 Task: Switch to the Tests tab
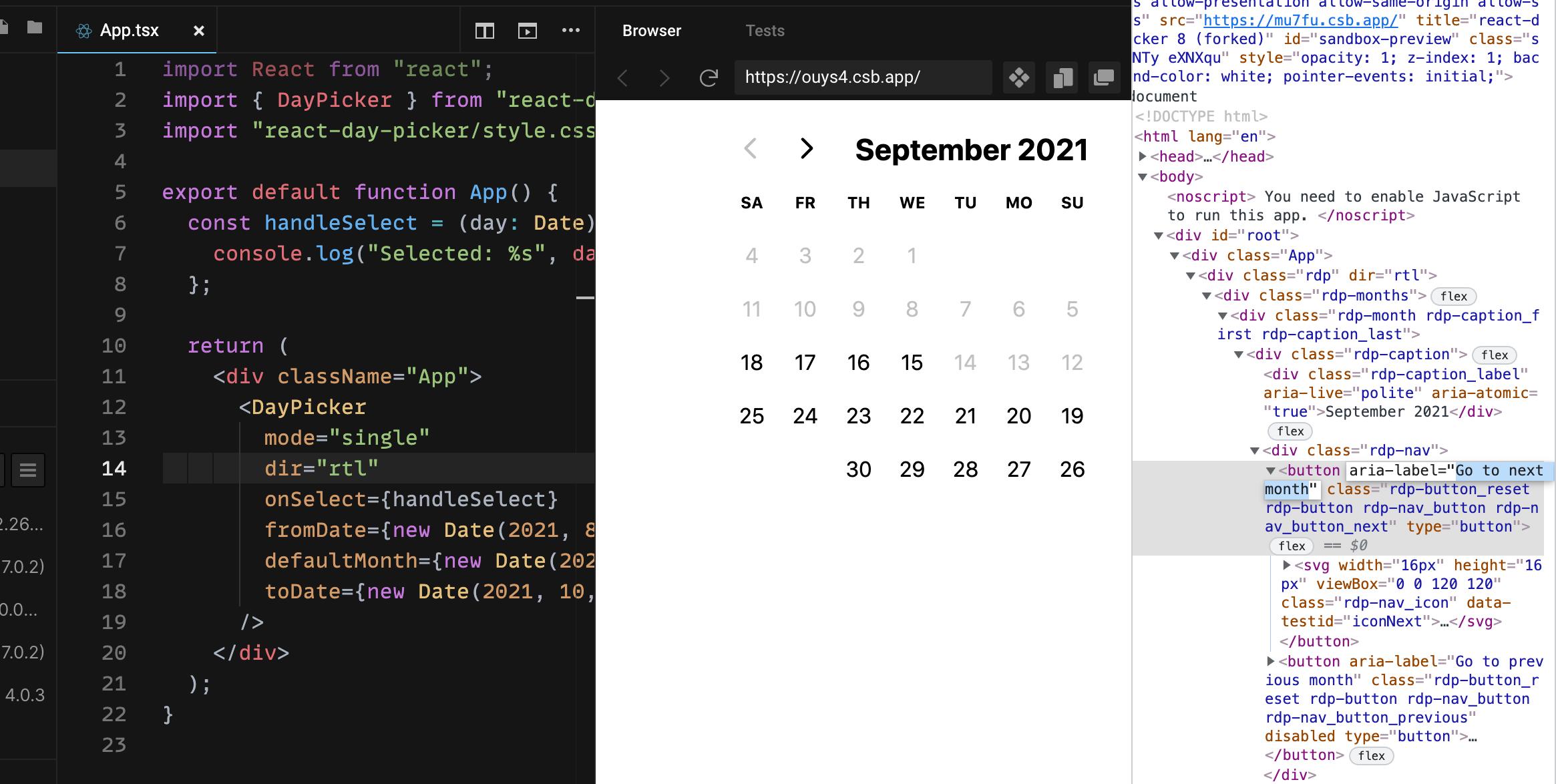coord(764,31)
